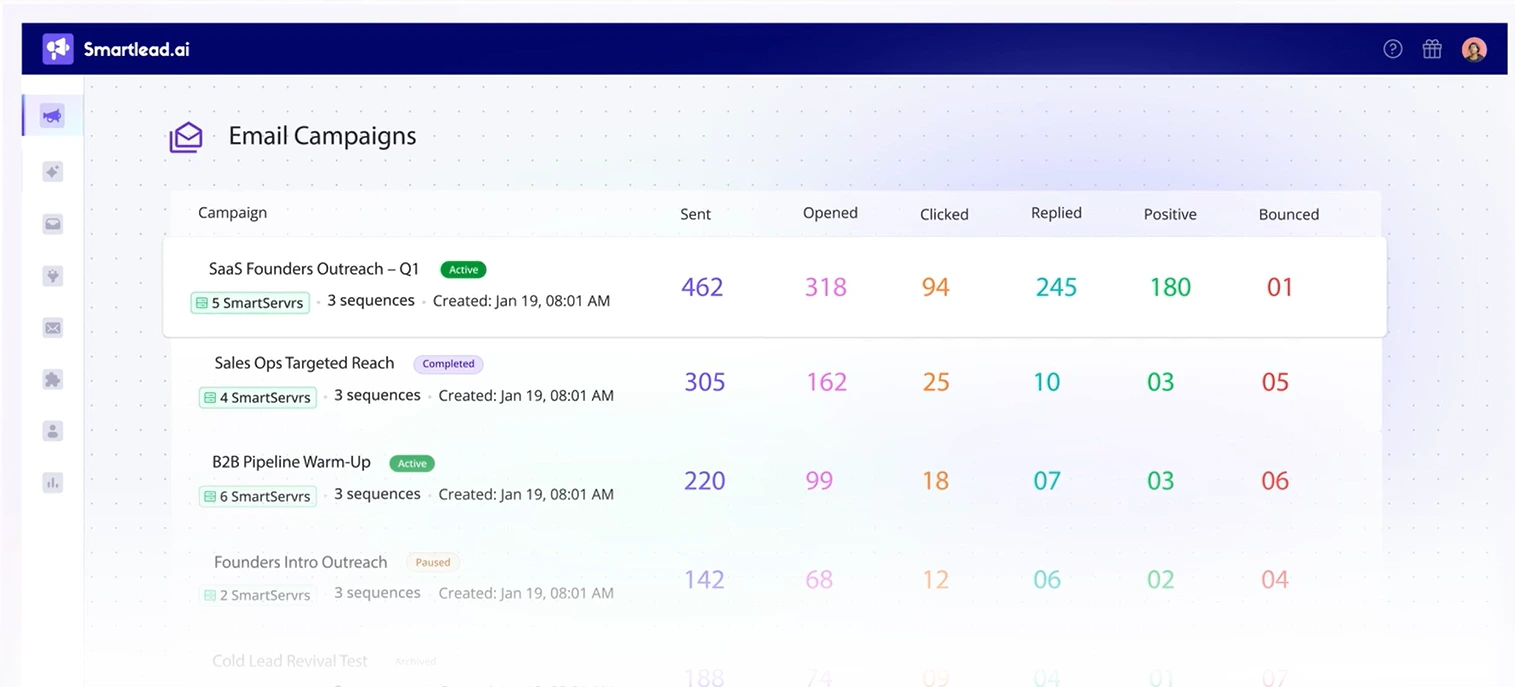Viewport: 1515px width, 687px height.
Task: Click the 4 SmartServrs tag
Action: (x=258, y=397)
